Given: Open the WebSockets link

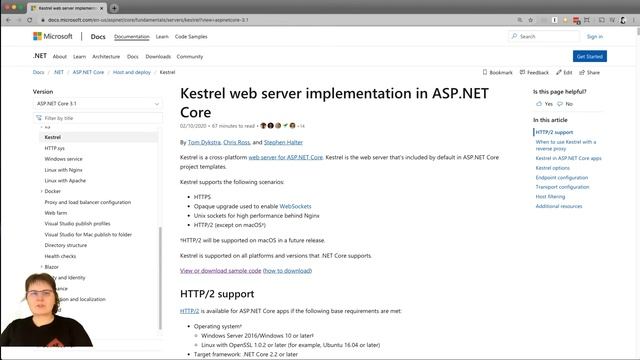Looking at the screenshot, I should pos(296,207).
